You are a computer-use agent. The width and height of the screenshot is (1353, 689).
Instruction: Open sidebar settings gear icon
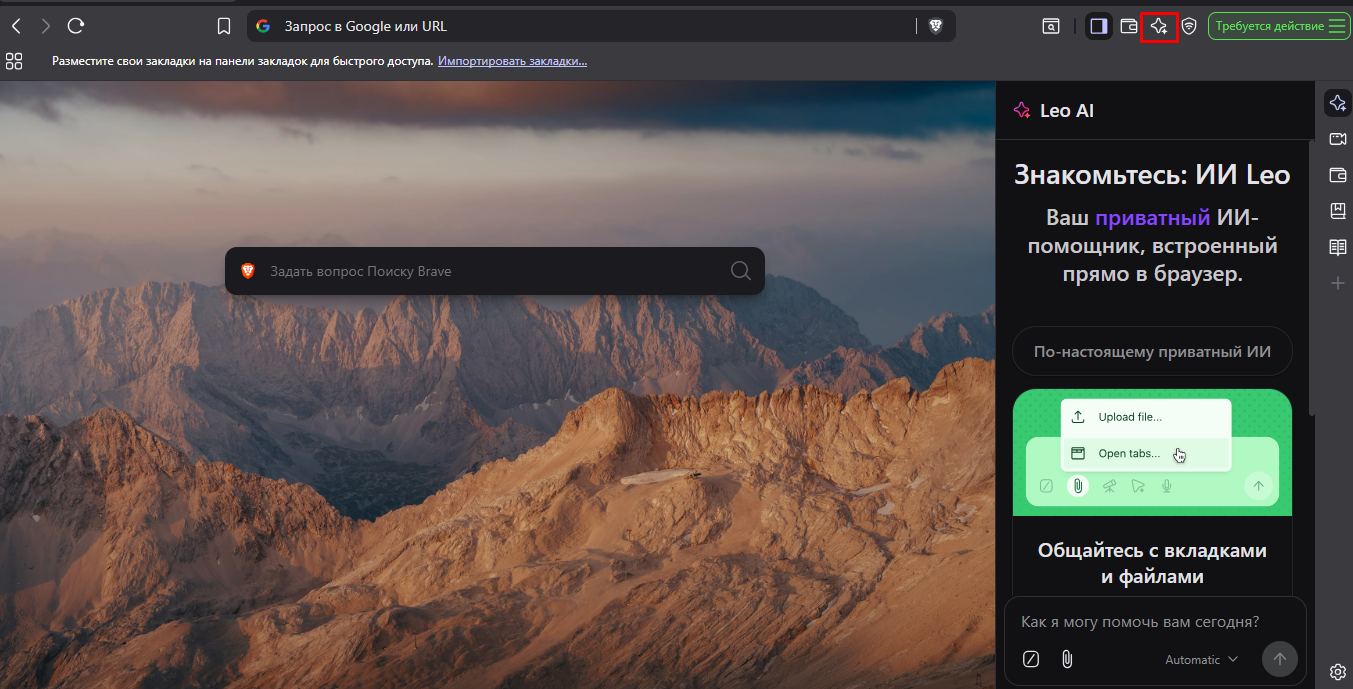(x=1337, y=671)
